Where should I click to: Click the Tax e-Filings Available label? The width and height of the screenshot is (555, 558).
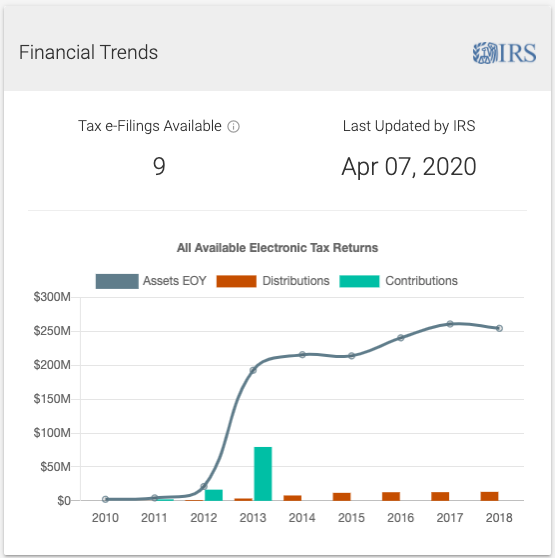tap(150, 126)
